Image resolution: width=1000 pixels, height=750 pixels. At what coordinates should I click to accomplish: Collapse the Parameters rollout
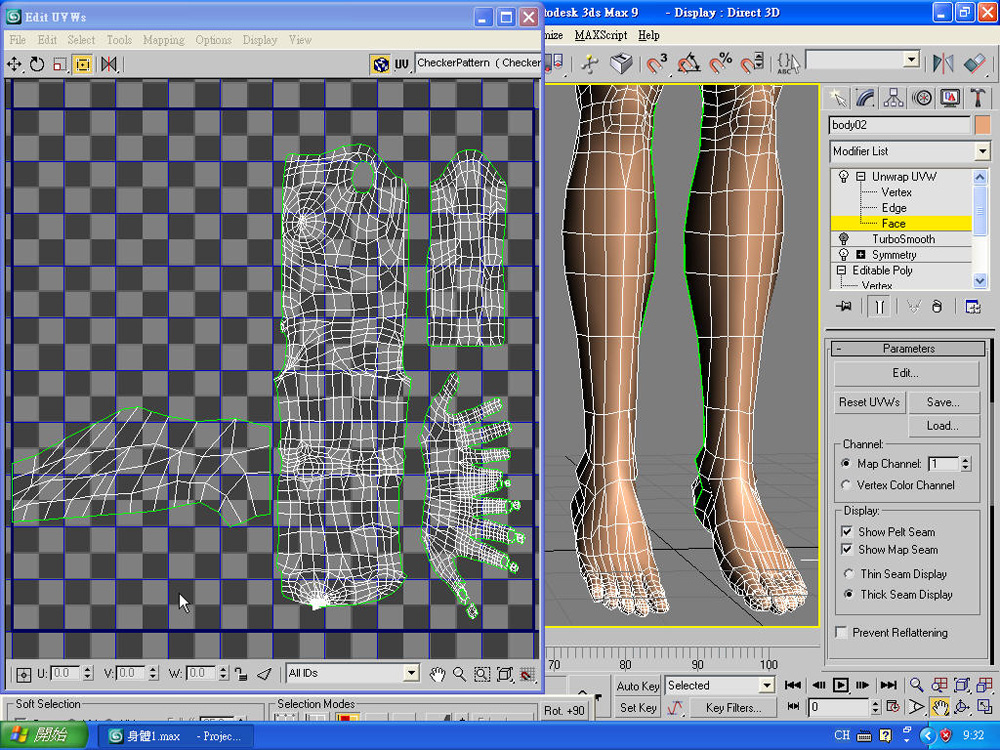pos(909,348)
